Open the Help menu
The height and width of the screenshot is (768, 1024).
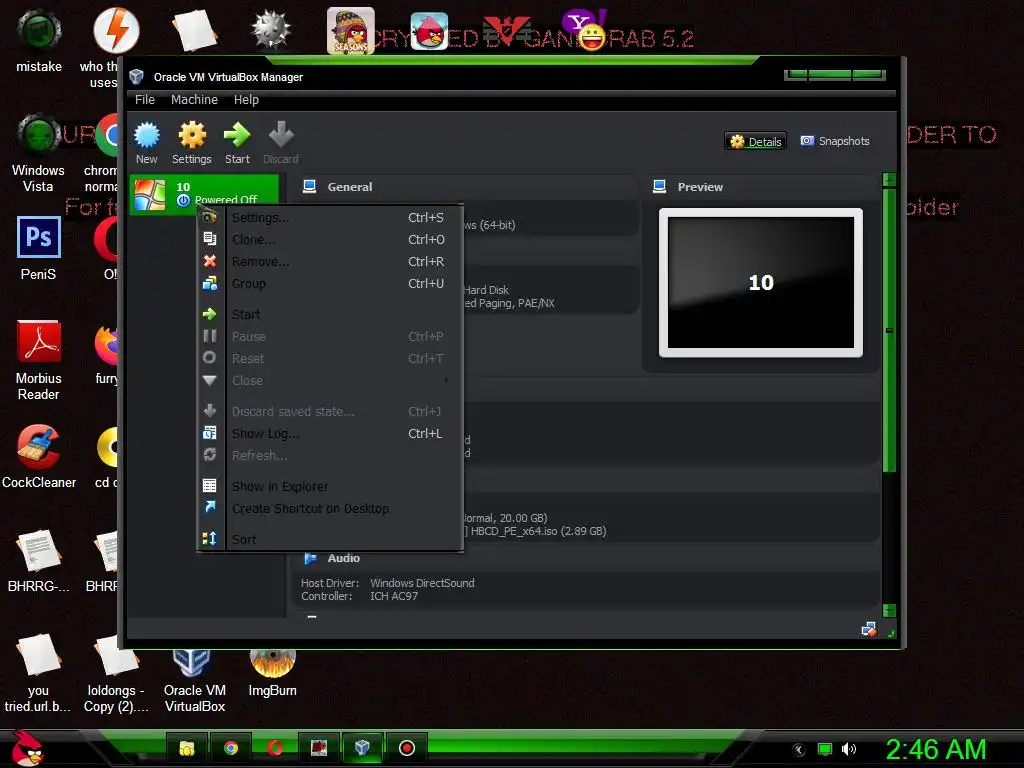click(x=246, y=99)
